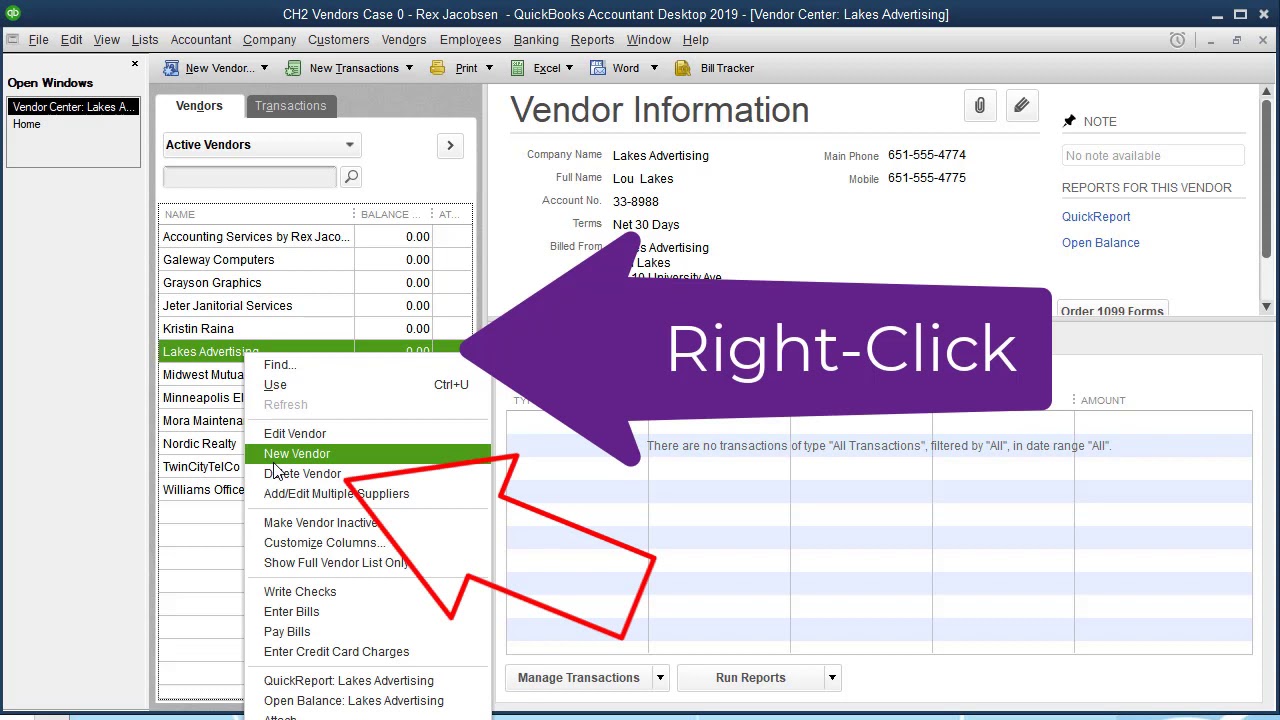Open Bill Tracker from toolbar
Image resolution: width=1280 pixels, height=720 pixels.
(715, 68)
